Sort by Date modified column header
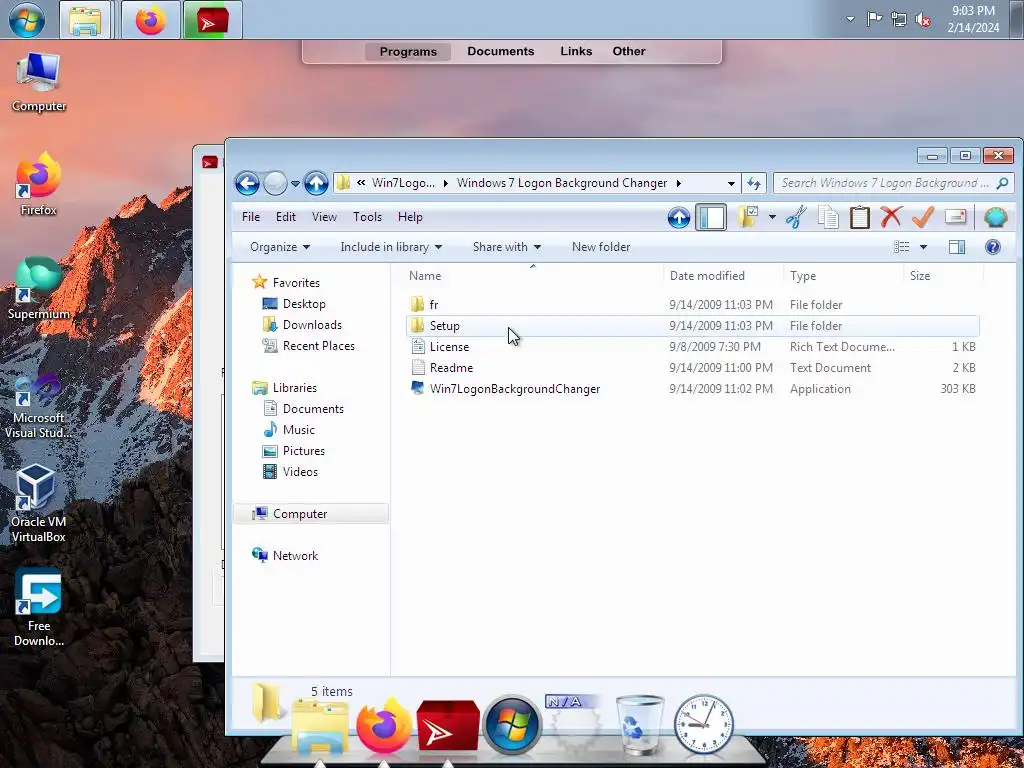This screenshot has height=768, width=1024. [723, 276]
